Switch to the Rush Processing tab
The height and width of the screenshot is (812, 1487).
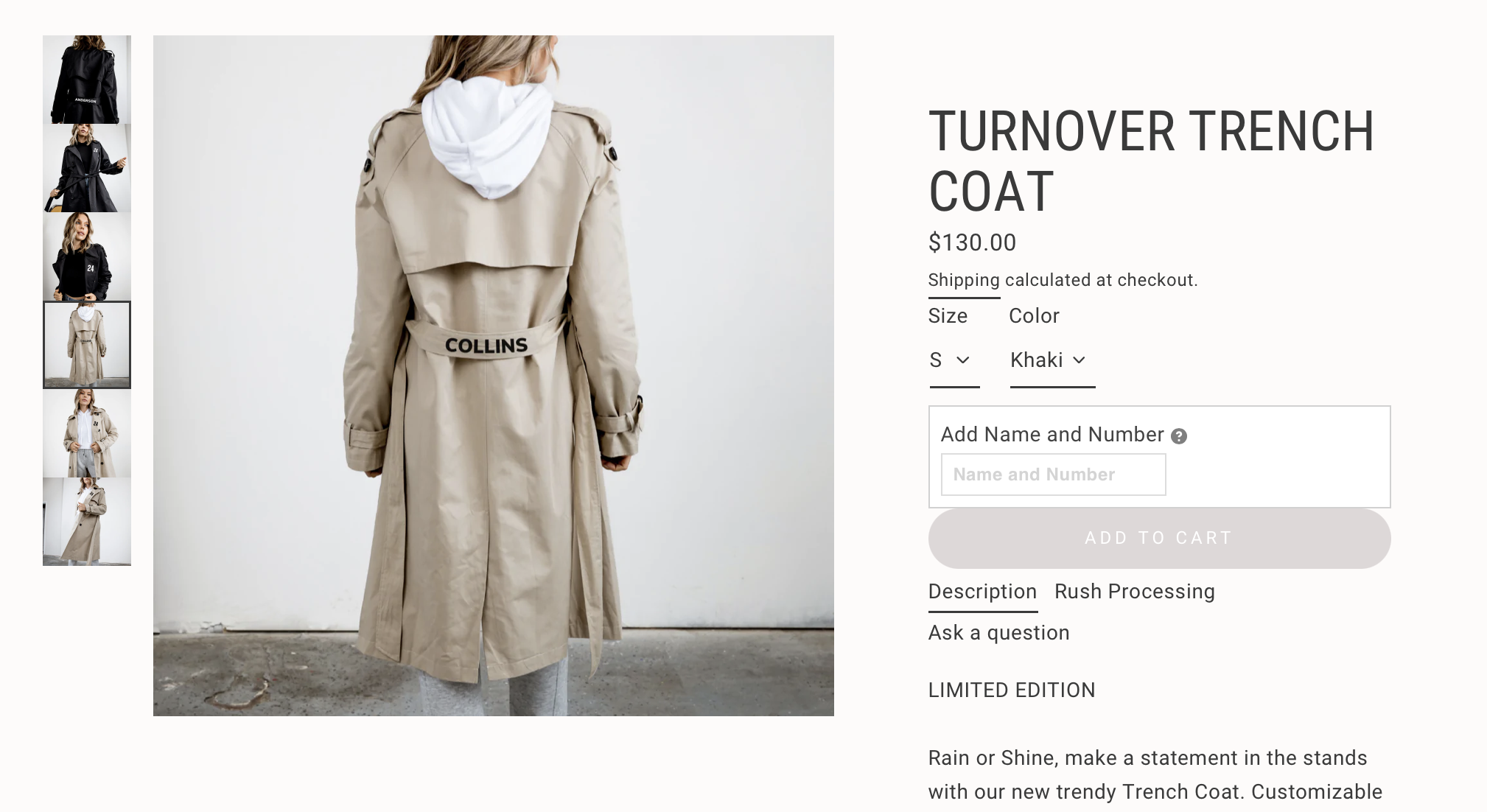(1135, 592)
